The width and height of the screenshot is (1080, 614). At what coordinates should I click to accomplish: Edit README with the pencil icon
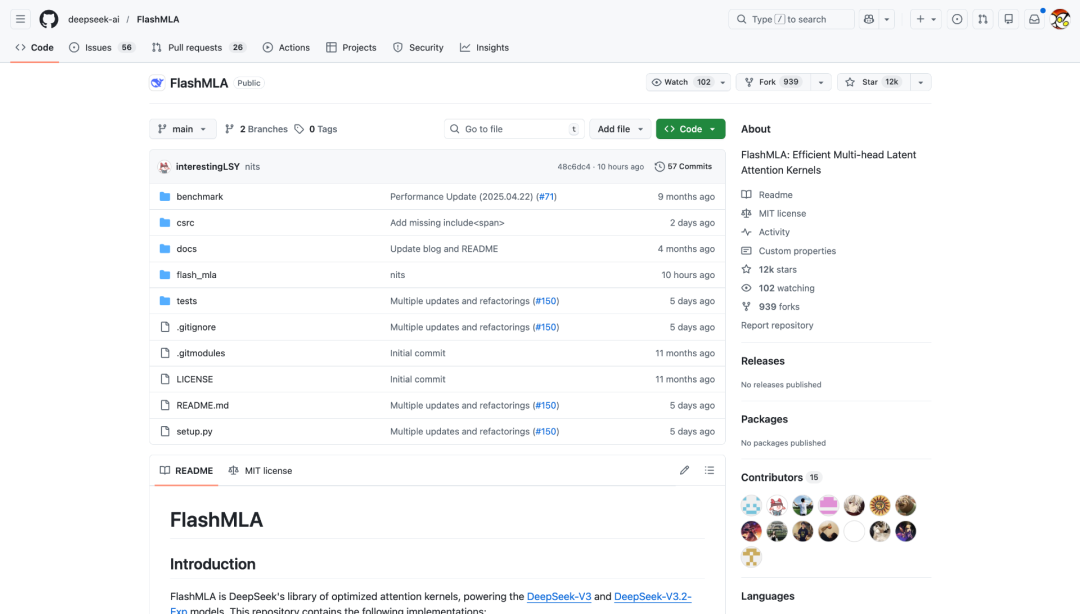(685, 470)
